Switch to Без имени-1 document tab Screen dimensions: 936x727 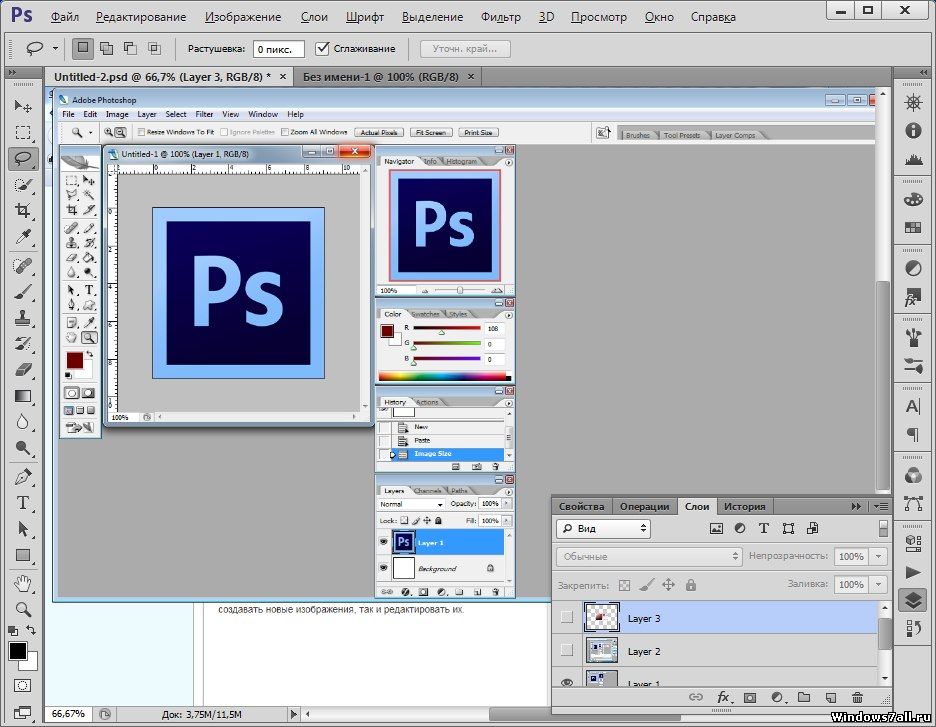click(381, 77)
